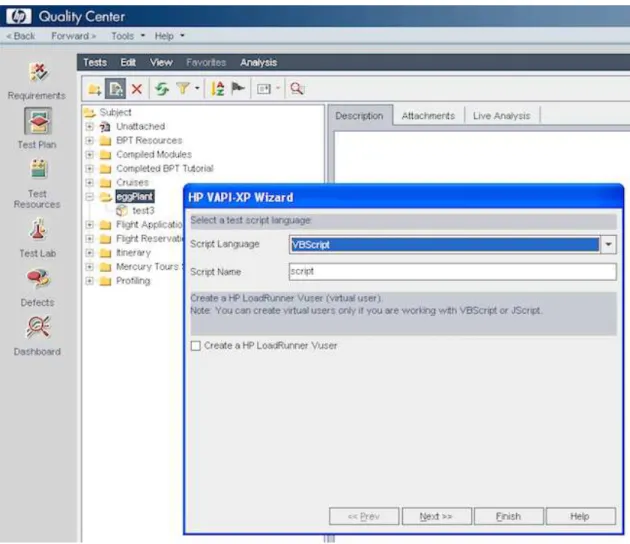630x544 pixels.
Task: Expand the Compiled Modules node
Action: point(90,155)
